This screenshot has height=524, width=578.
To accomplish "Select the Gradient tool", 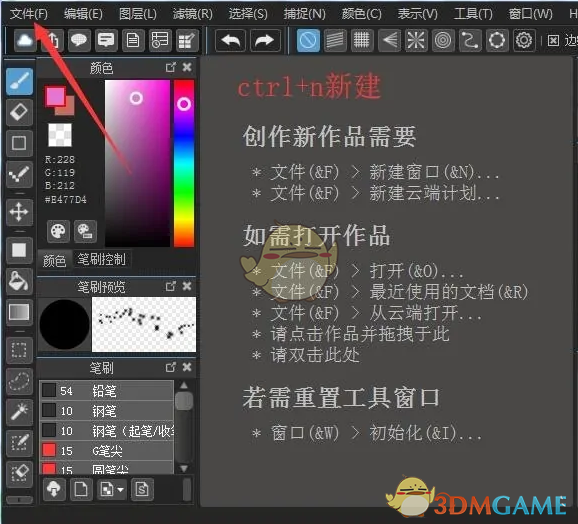I will (x=19, y=312).
